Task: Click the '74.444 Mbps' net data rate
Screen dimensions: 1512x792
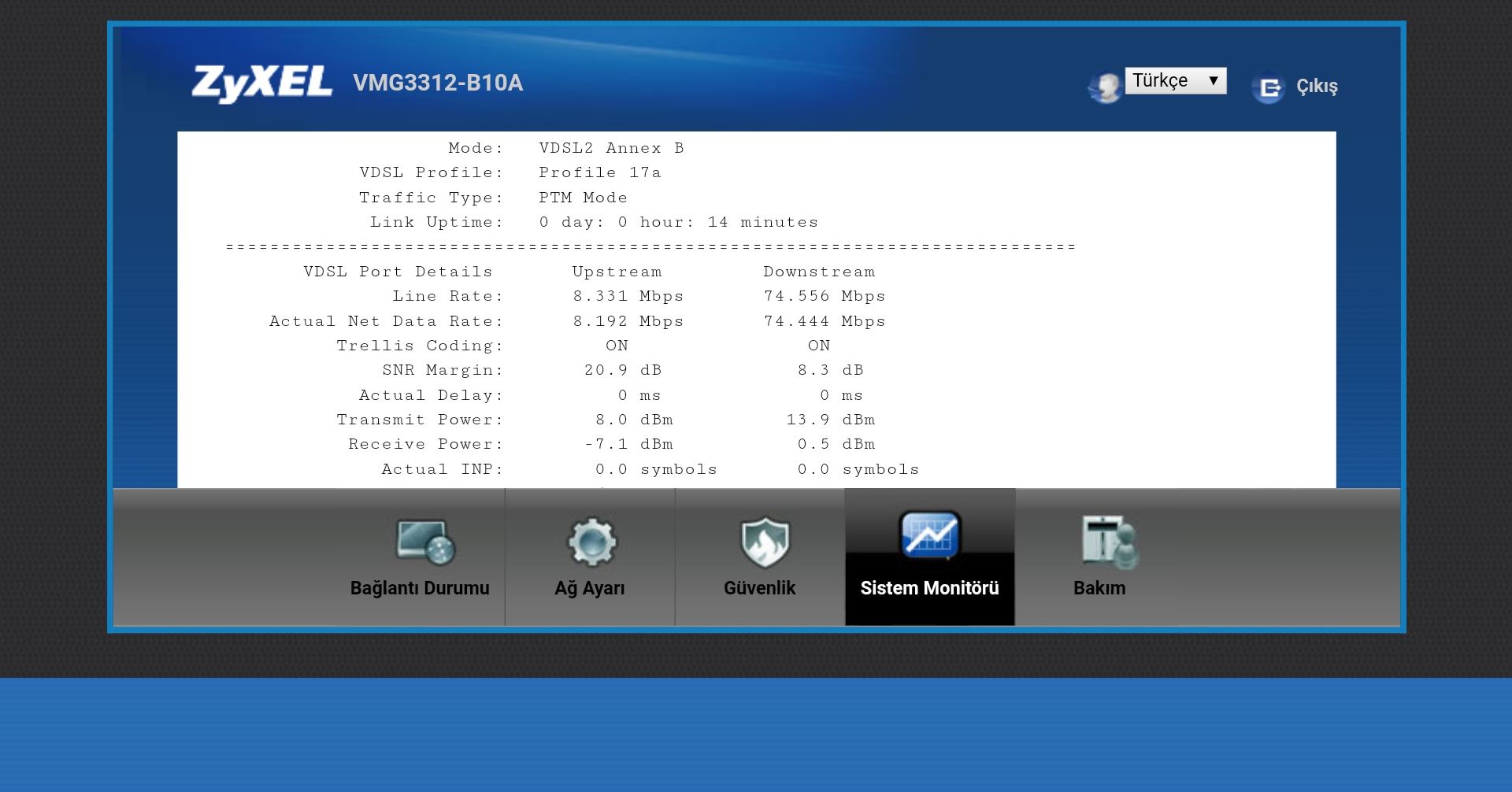Action: pos(825,321)
